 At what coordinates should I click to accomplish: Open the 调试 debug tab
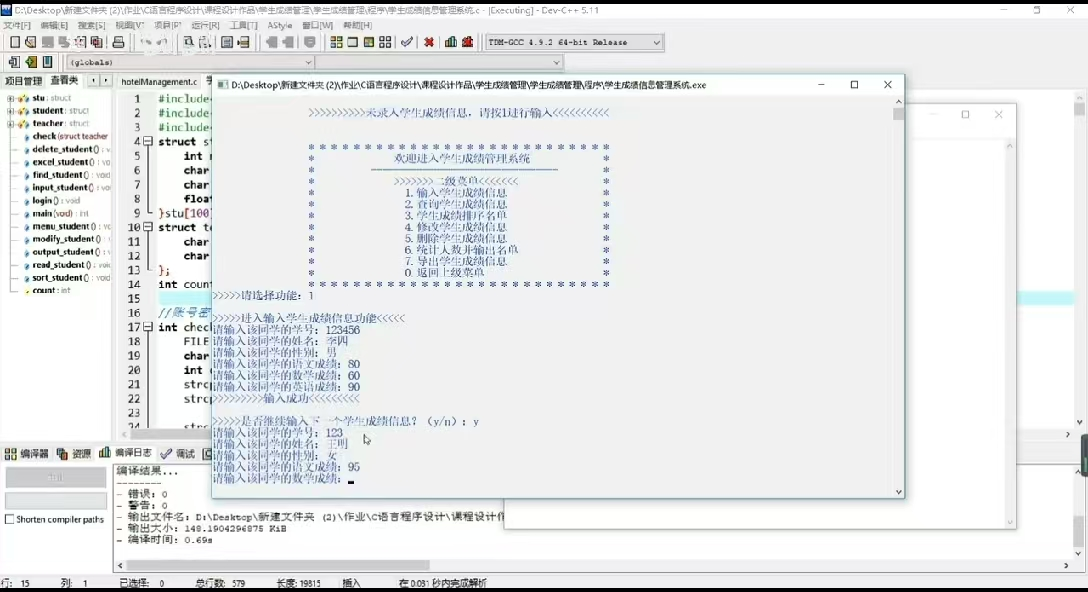pyautogui.click(x=180, y=454)
